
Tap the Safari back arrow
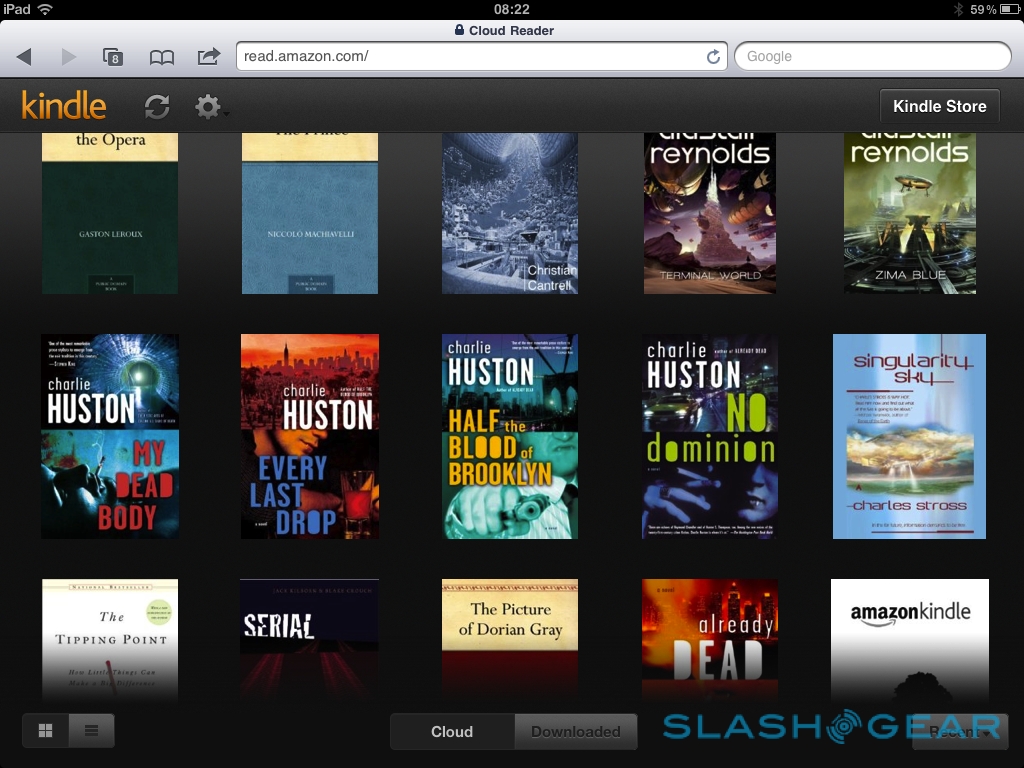pos(24,57)
